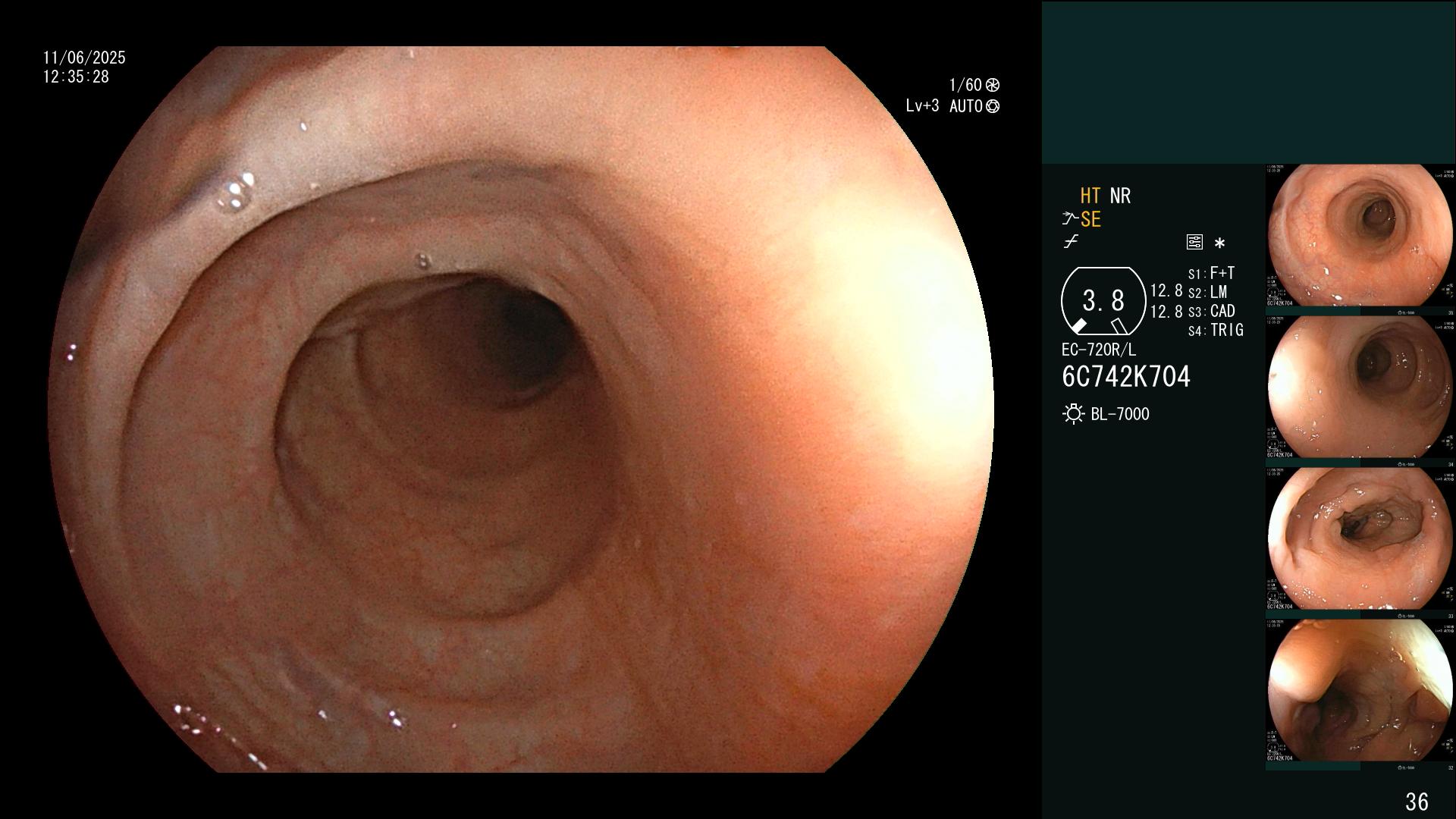The height and width of the screenshot is (819, 1456).
Task: Click the shutter speed icon next to 1/60
Action: (x=993, y=85)
